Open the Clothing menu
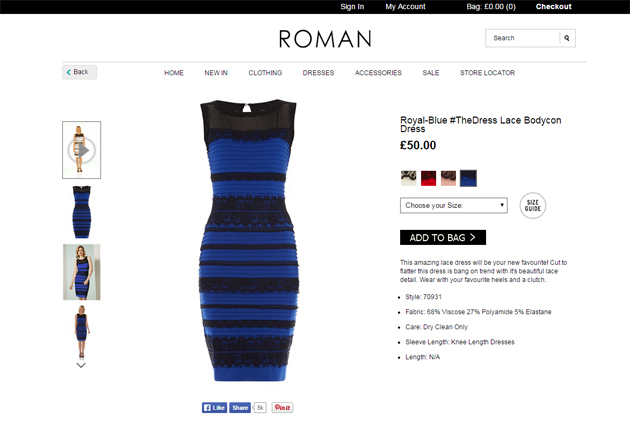 point(265,73)
